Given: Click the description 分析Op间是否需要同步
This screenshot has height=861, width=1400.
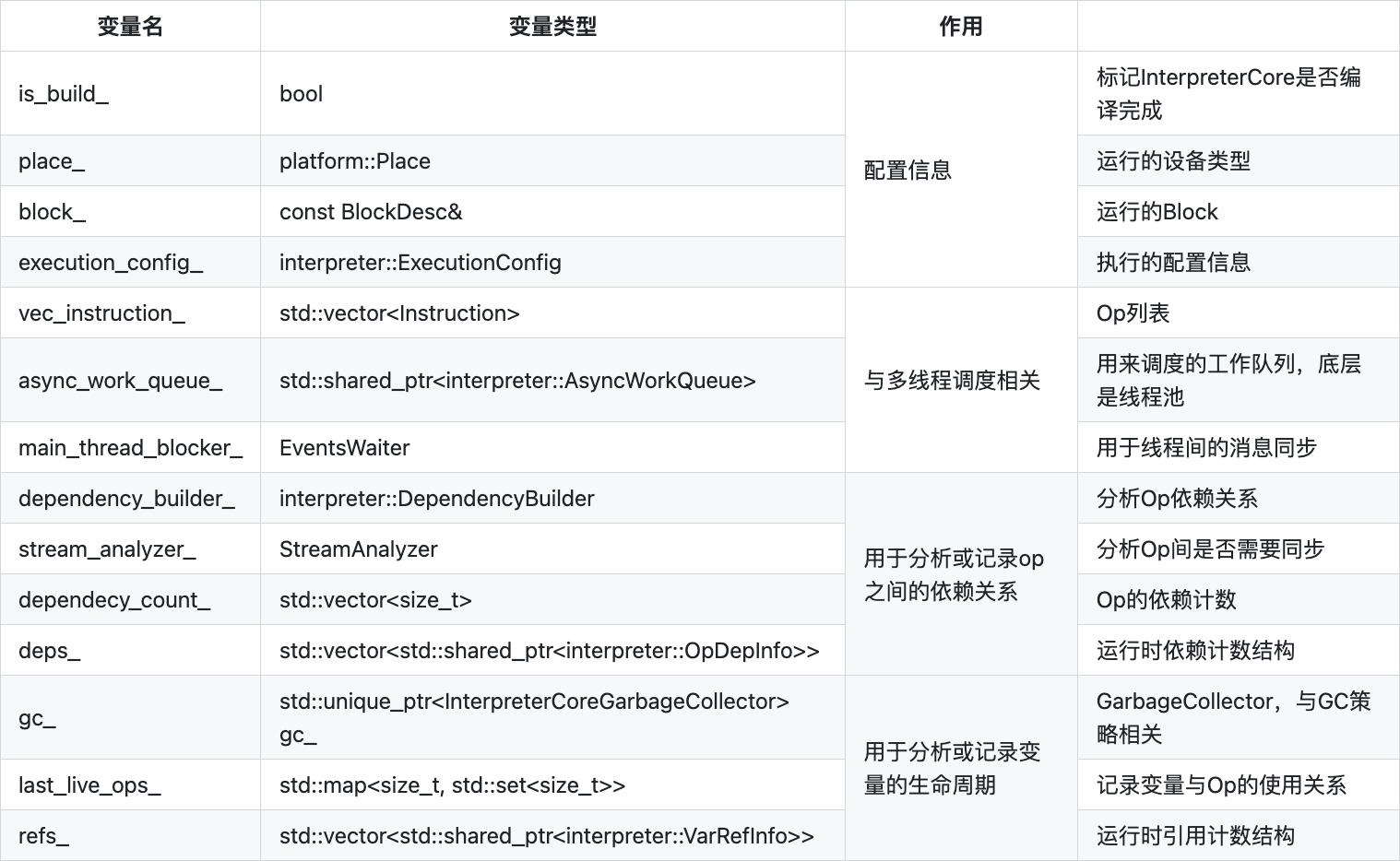Looking at the screenshot, I should pyautogui.click(x=1239, y=548).
